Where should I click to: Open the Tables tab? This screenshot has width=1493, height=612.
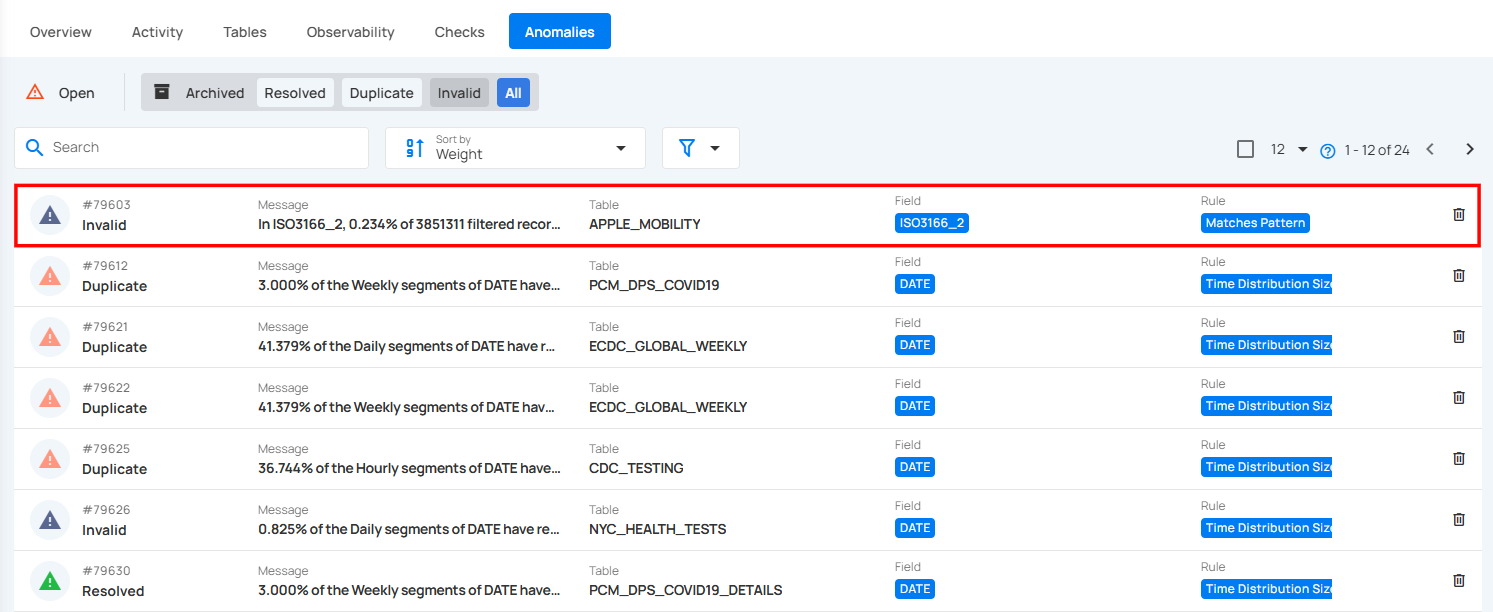245,32
